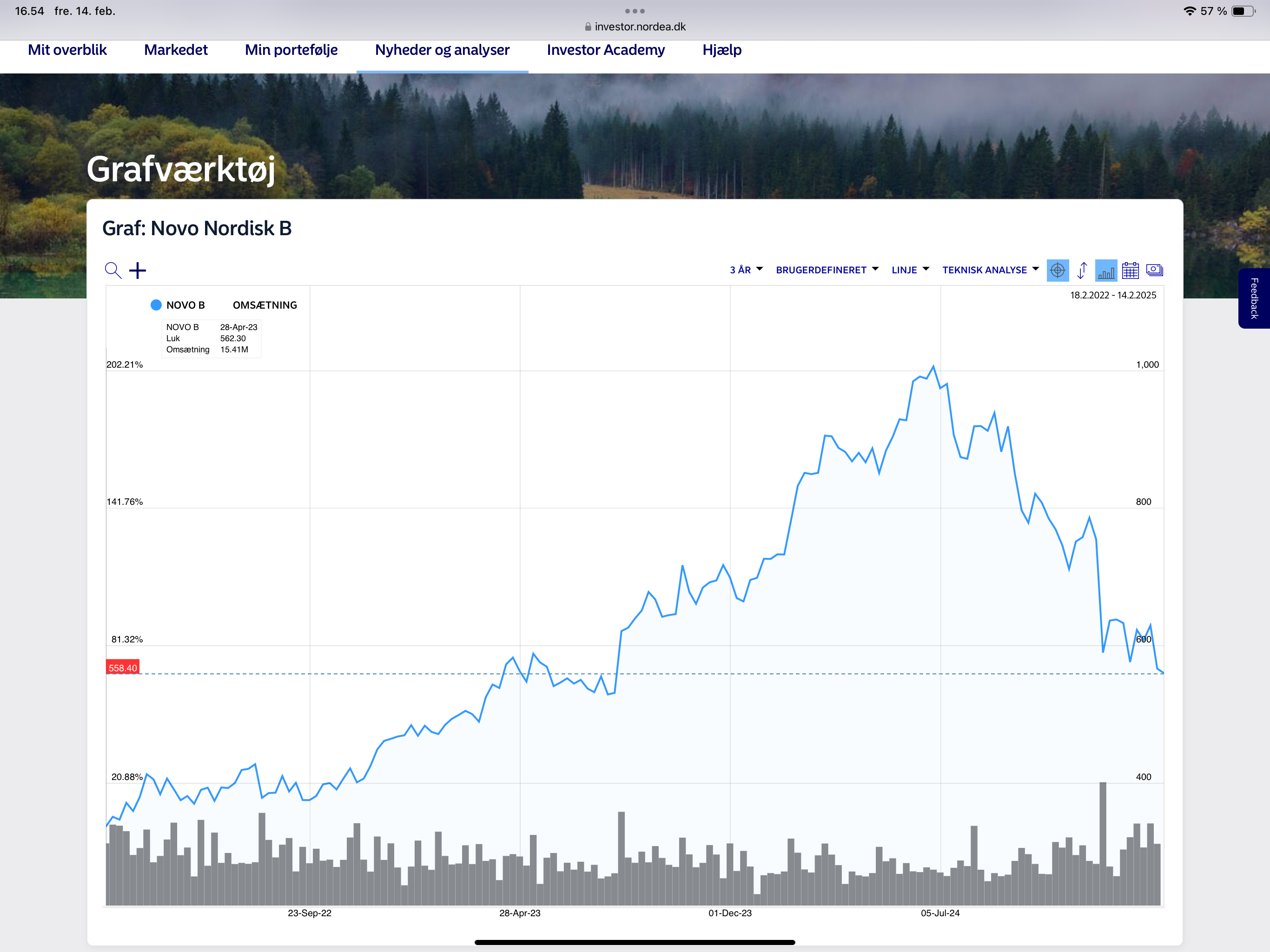Open the Investor Academy tab
Image resolution: width=1270 pixels, height=952 pixels.
coord(606,50)
